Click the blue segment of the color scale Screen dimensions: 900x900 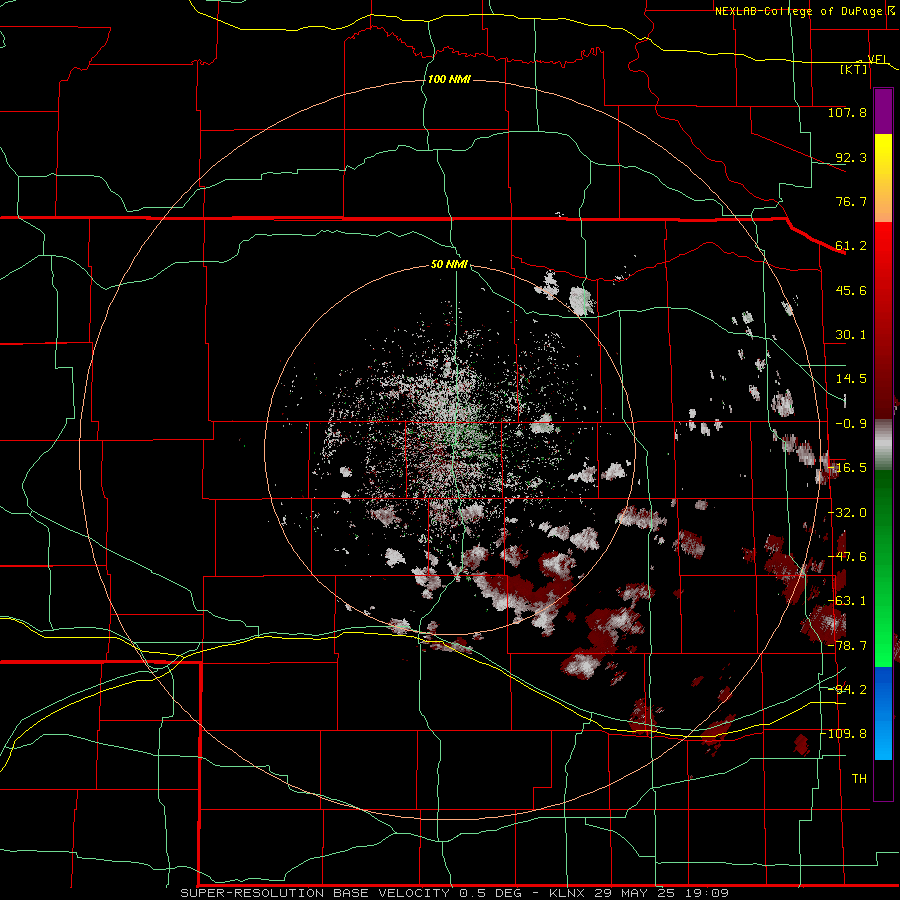883,713
